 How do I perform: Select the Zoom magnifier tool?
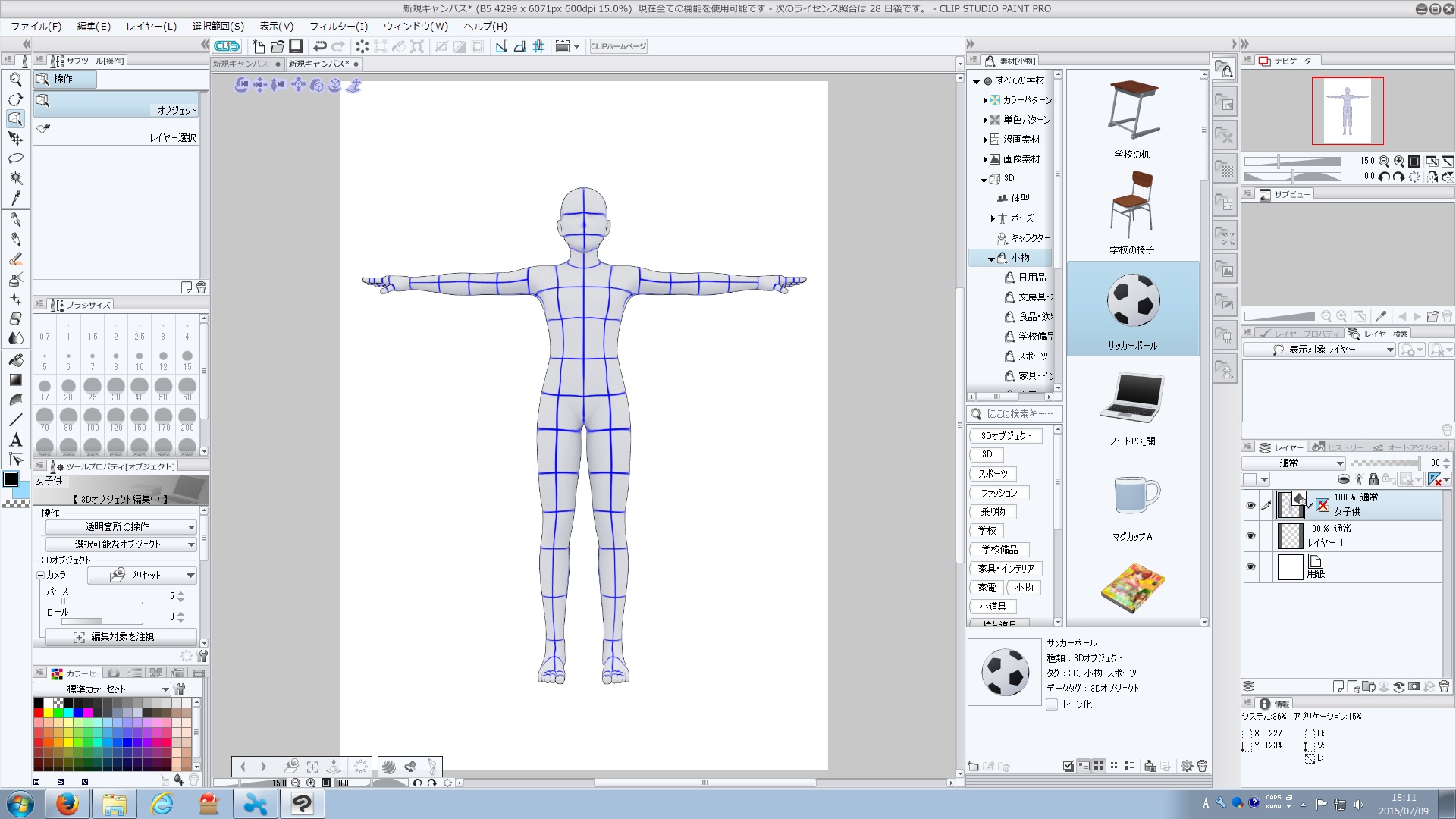pyautogui.click(x=15, y=80)
